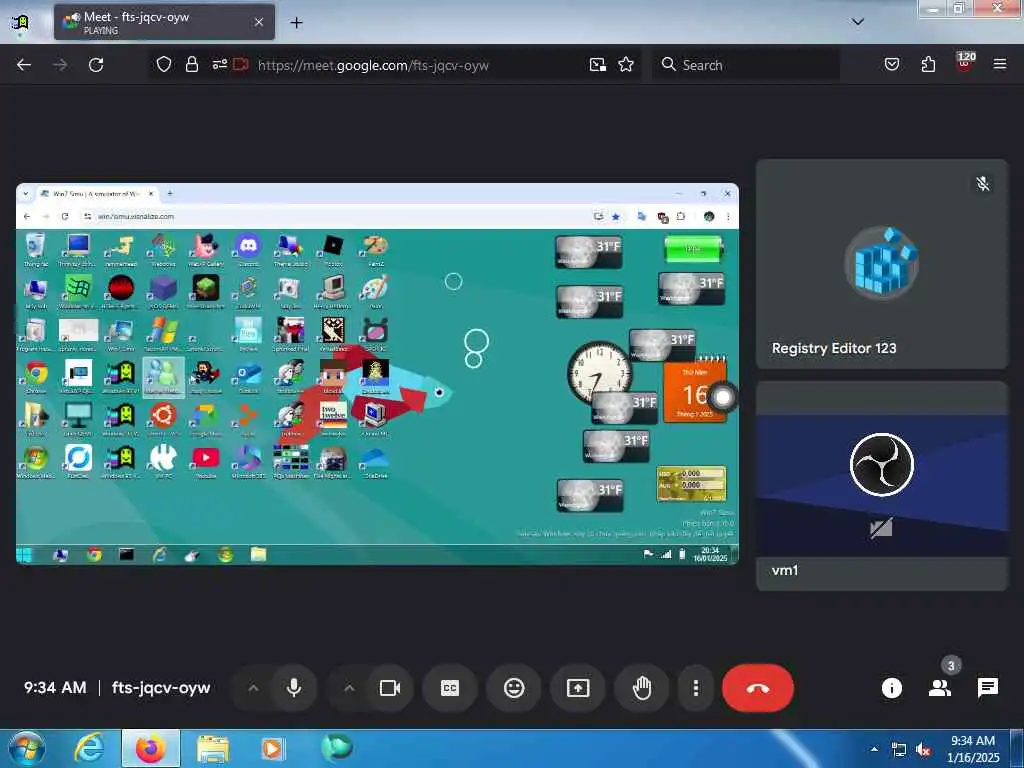Click tab search chevron in shared Chrome window
Viewport: 1024px width, 768px height.
pos(26,194)
